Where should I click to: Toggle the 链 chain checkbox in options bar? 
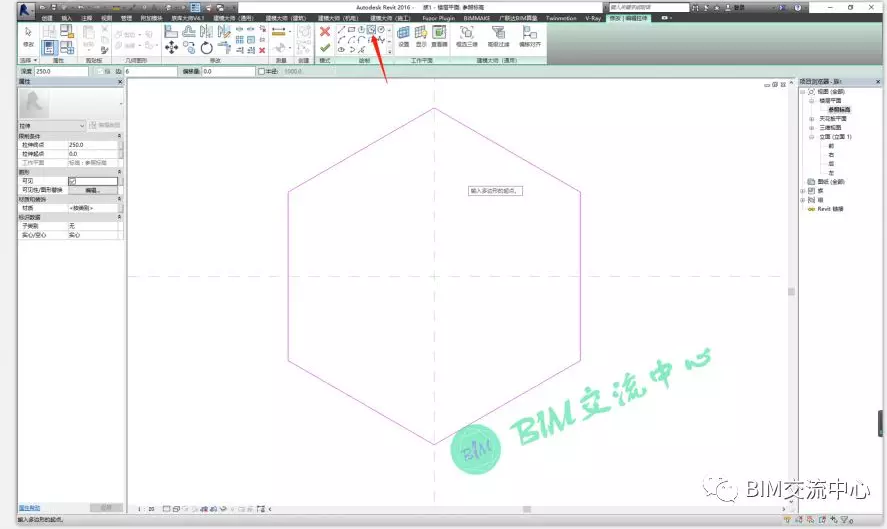coord(100,71)
